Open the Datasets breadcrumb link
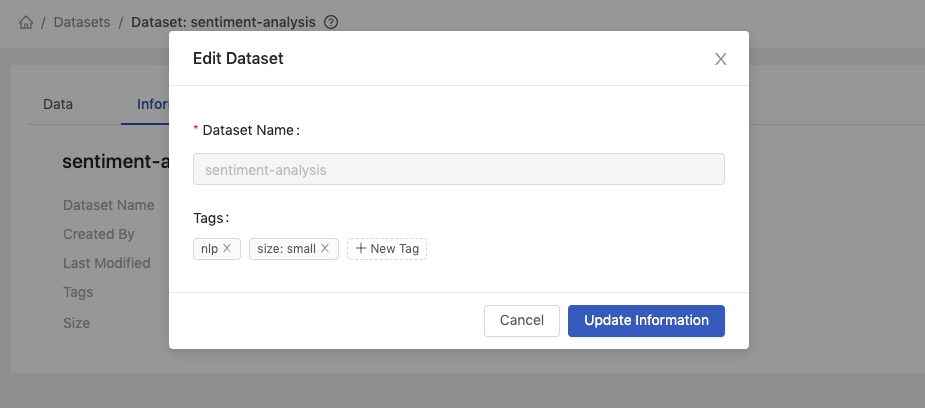Screen dimensions: 925x408 pos(82,22)
